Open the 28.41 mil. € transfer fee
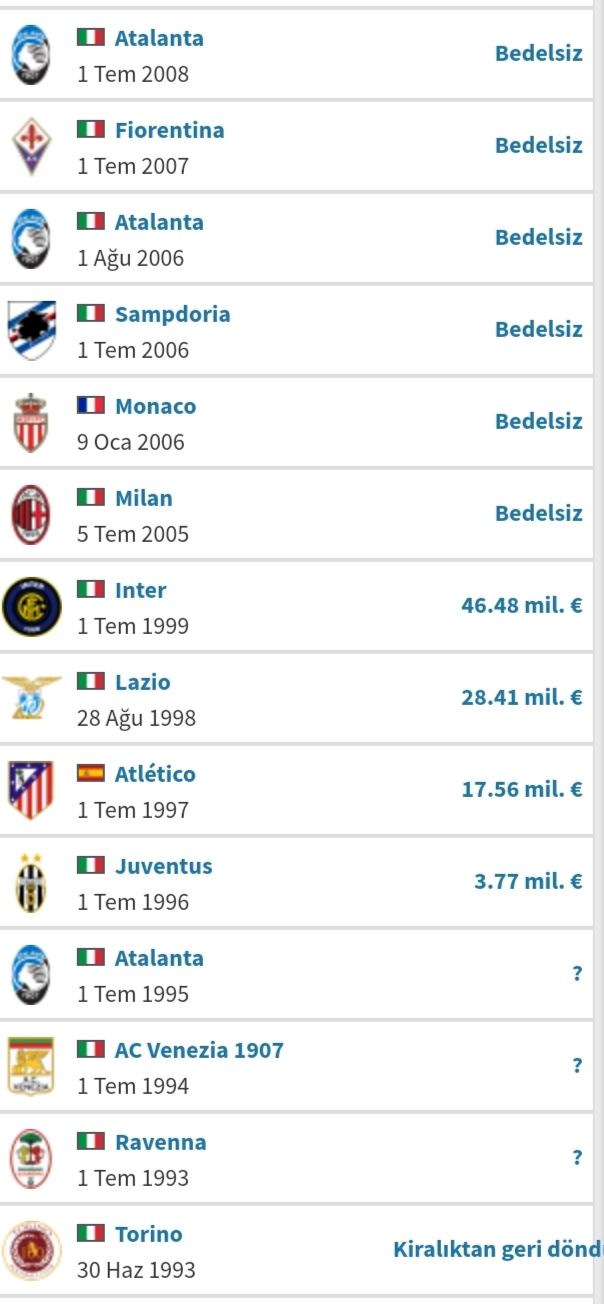Image resolution: width=604 pixels, height=1304 pixels. pyautogui.click(x=522, y=697)
